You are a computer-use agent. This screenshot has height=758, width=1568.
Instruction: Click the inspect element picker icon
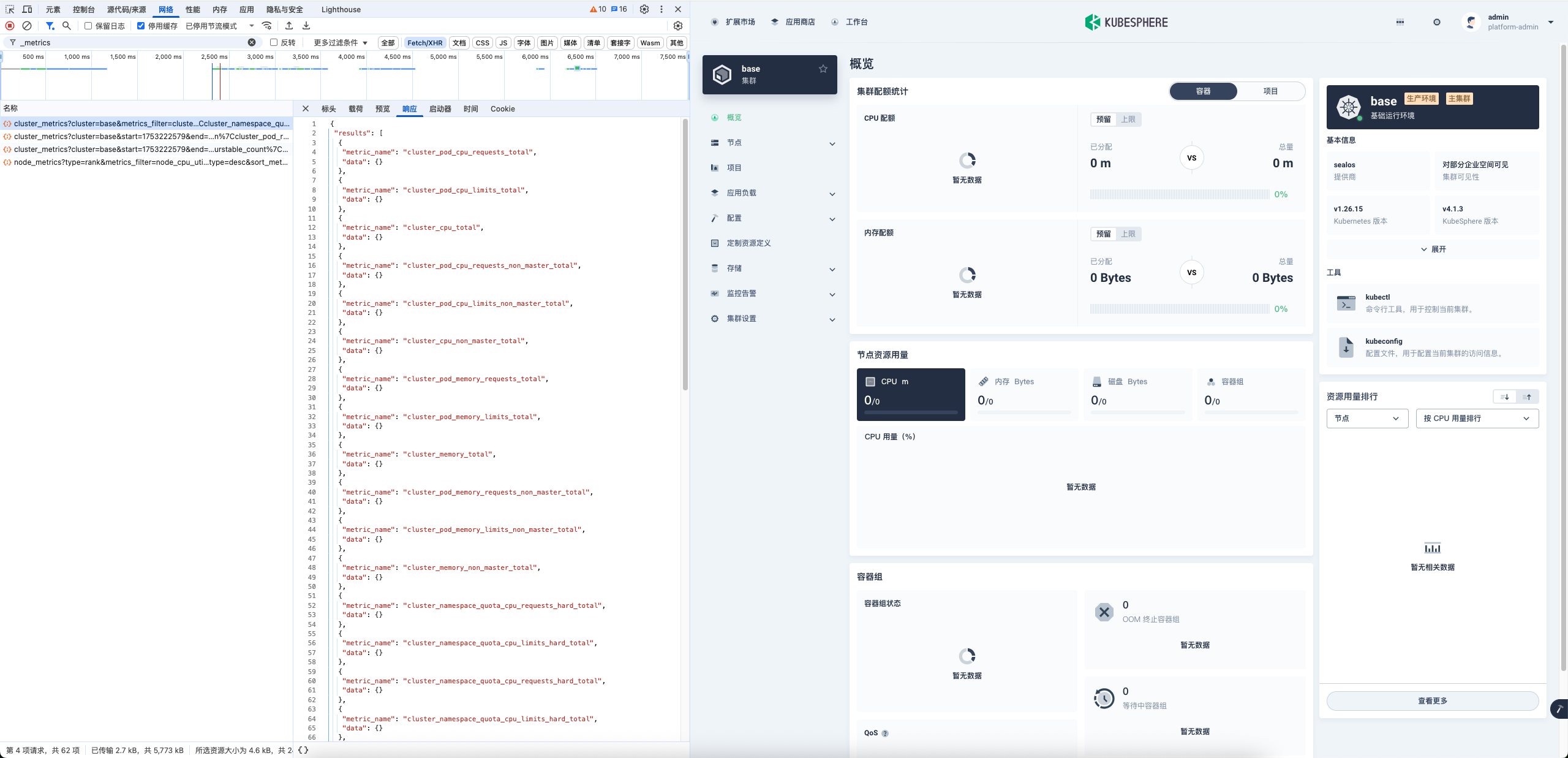pos(10,9)
